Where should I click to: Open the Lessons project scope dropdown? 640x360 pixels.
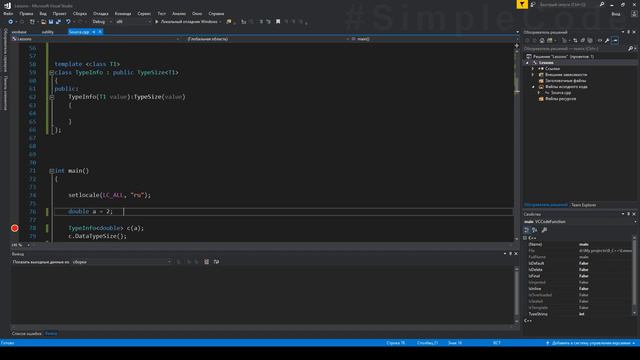(96, 39)
